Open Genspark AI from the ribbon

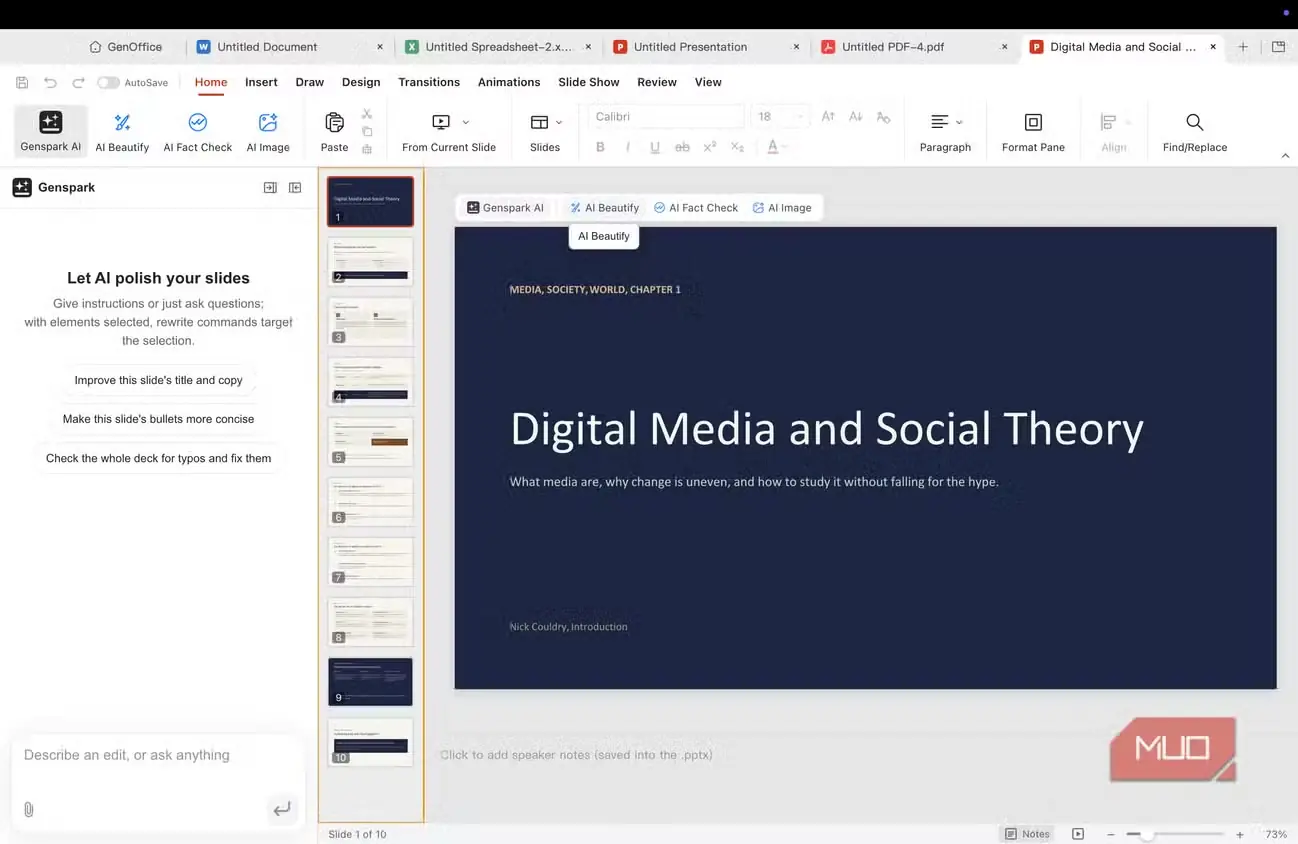click(50, 131)
